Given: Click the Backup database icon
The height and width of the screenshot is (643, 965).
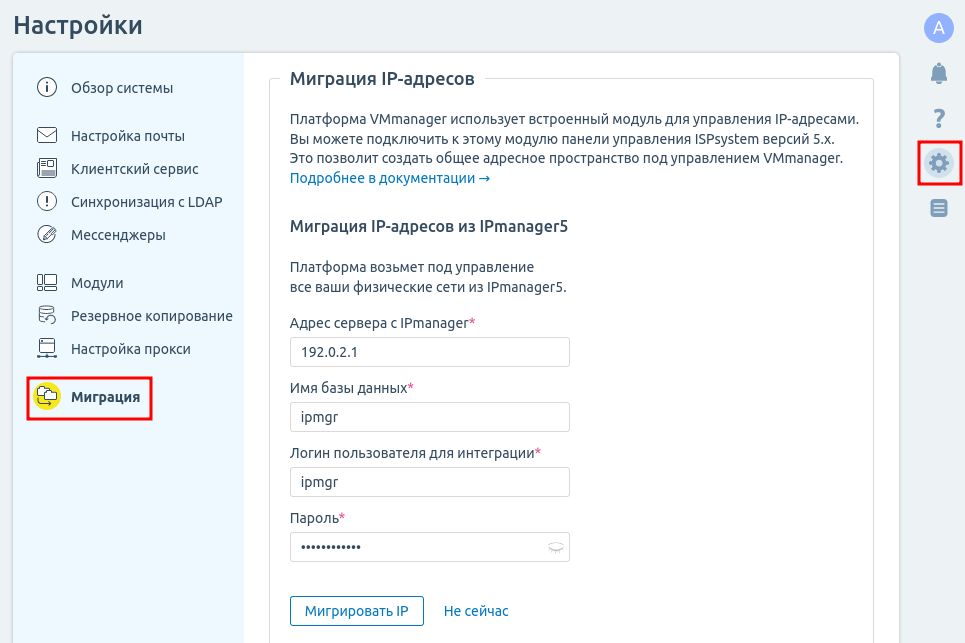Looking at the screenshot, I should tap(47, 316).
